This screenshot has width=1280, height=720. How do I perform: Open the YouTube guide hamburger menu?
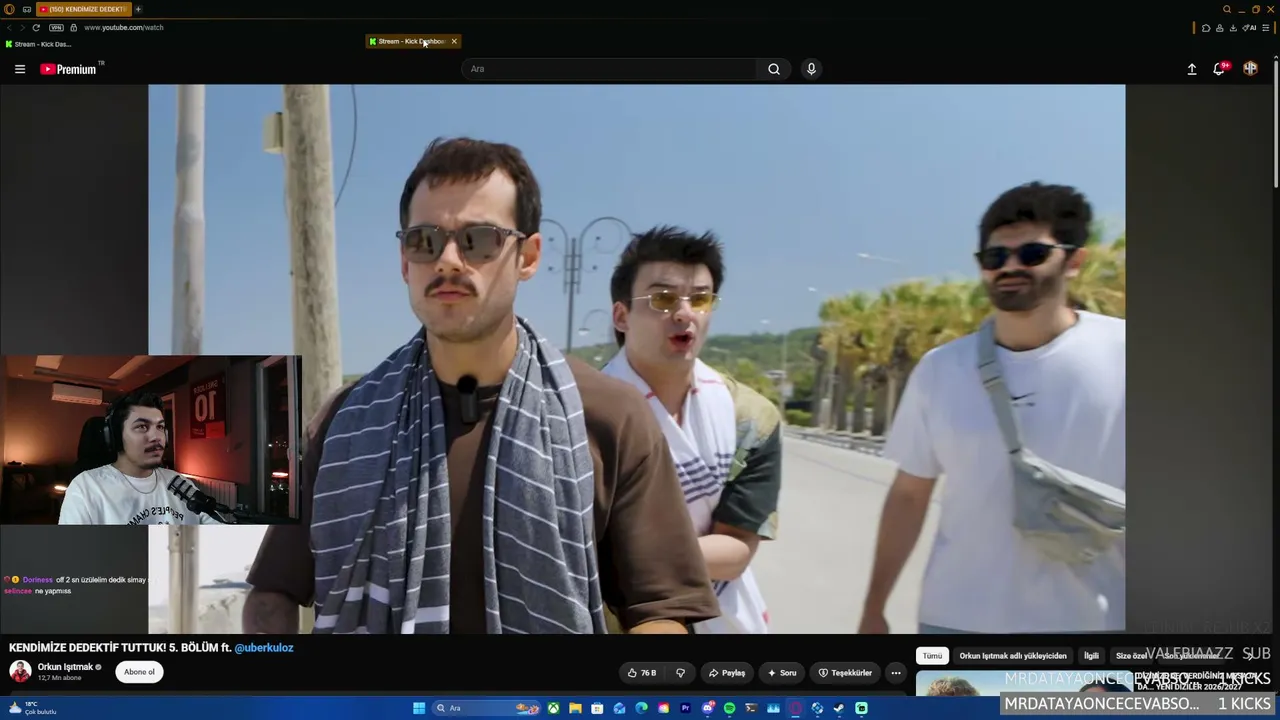pyautogui.click(x=20, y=69)
